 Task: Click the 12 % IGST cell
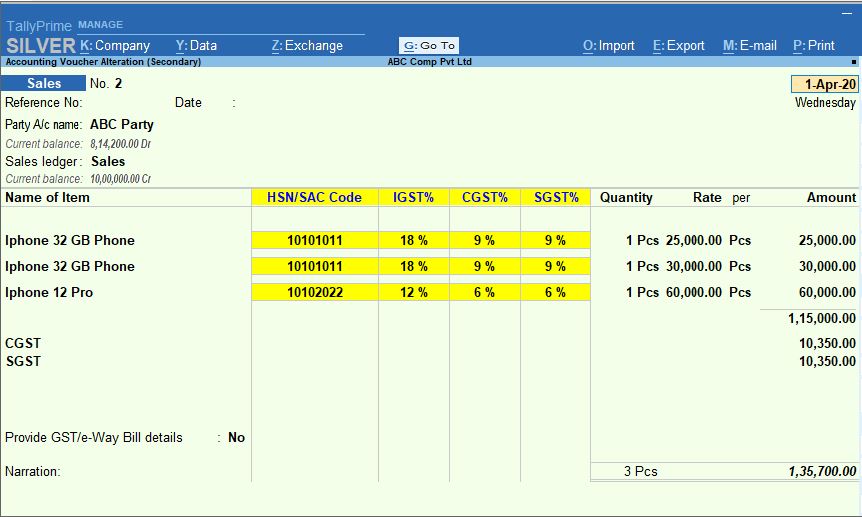413,292
